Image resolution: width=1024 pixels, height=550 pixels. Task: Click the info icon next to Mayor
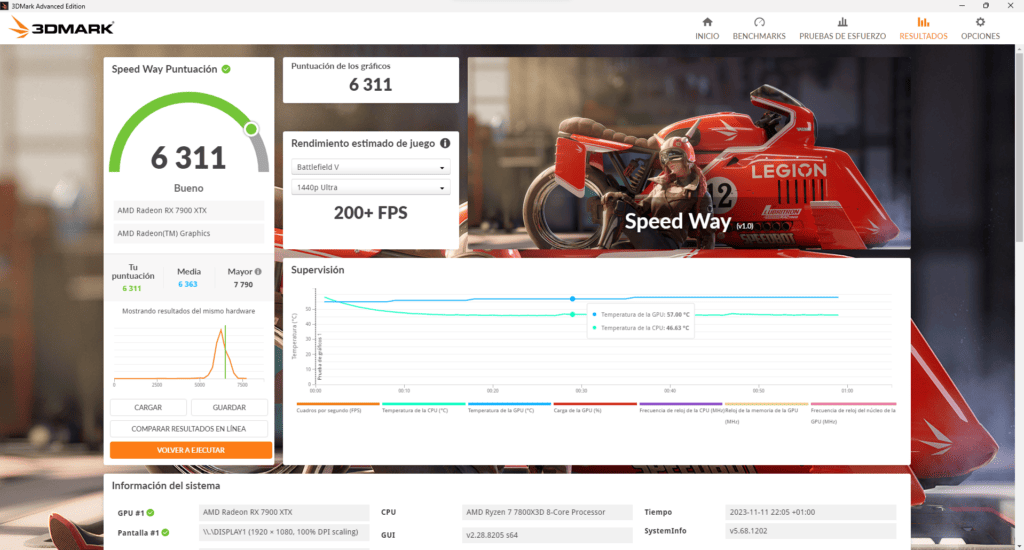click(258, 271)
